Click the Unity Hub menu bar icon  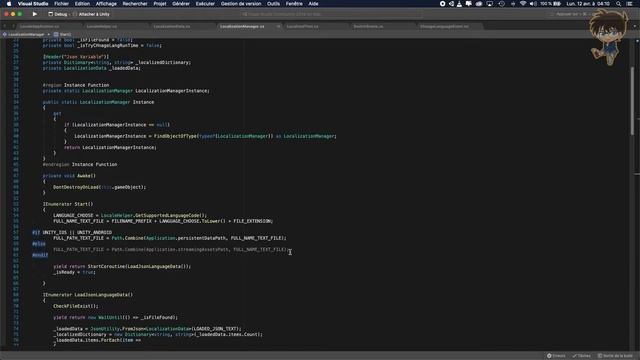point(451,4)
